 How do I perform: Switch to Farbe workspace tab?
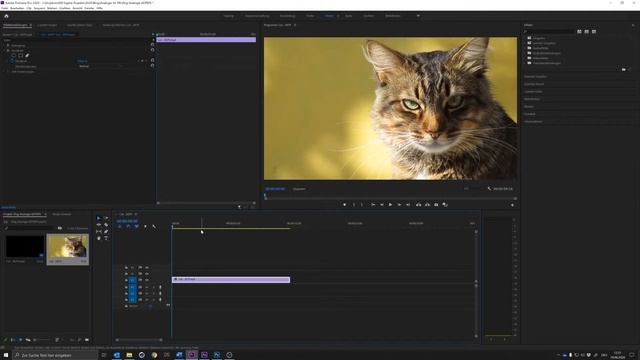pyautogui.click(x=310, y=16)
